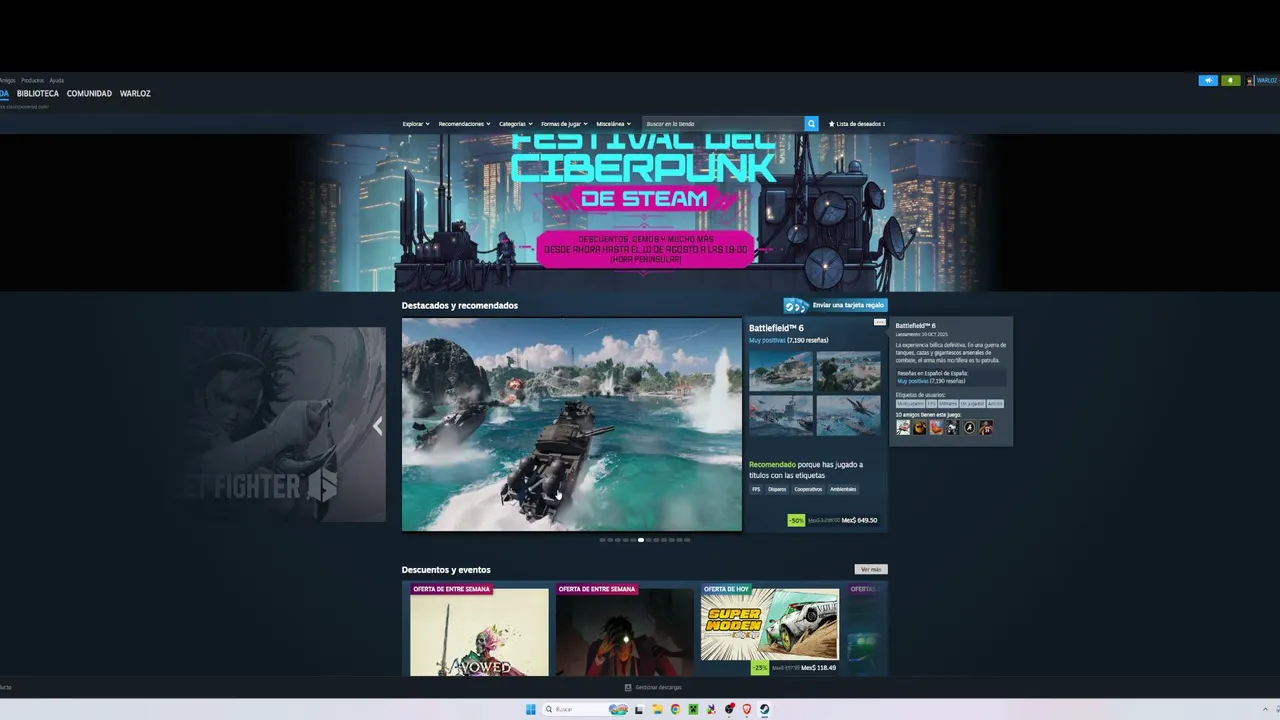This screenshot has height=720, width=1280.
Task: Click the gift card icon
Action: [796, 305]
